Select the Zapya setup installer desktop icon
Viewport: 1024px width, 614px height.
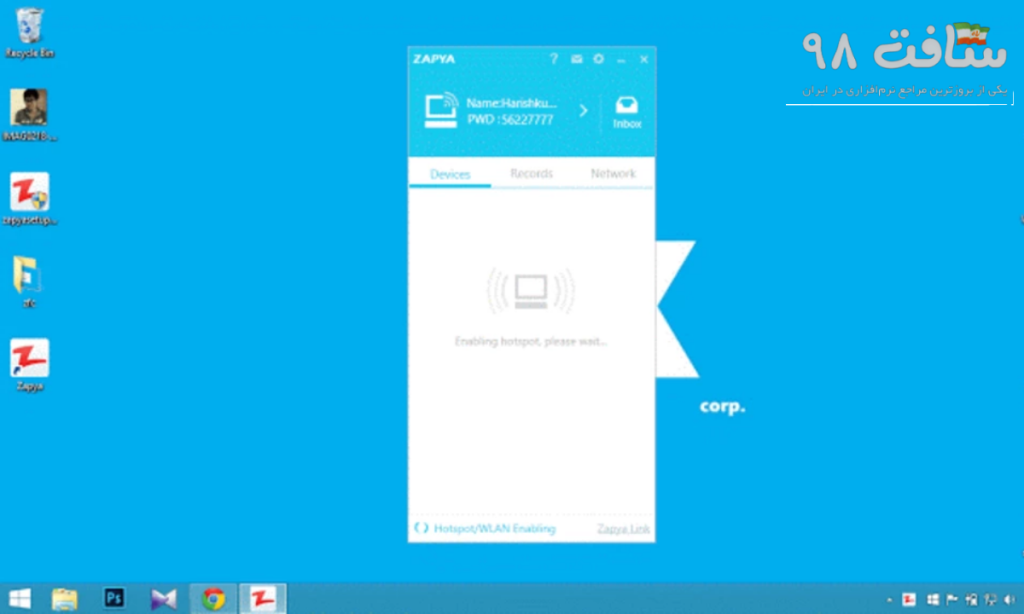pyautogui.click(x=29, y=193)
